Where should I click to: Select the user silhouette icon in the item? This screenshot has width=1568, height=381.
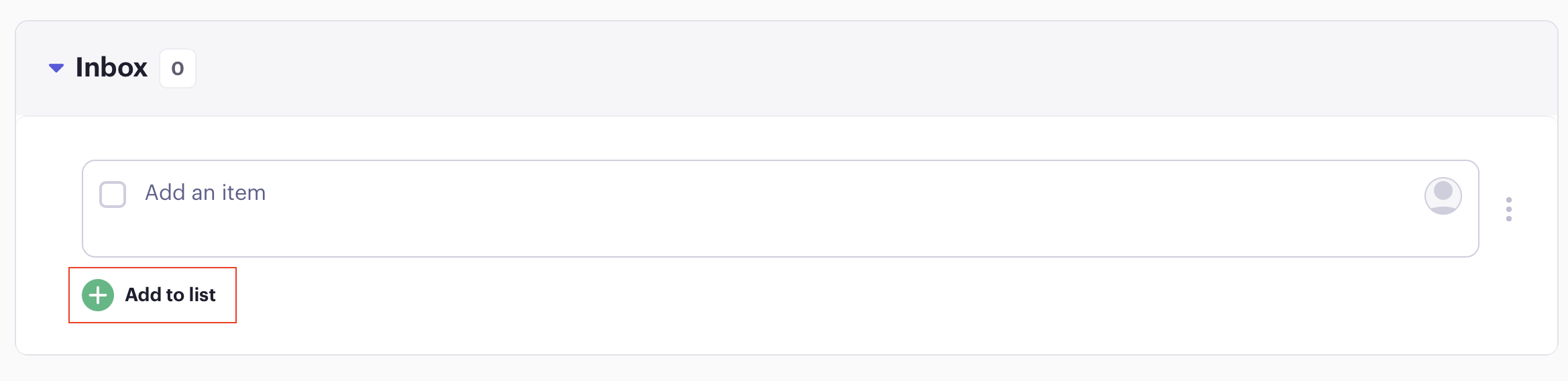point(1443,195)
